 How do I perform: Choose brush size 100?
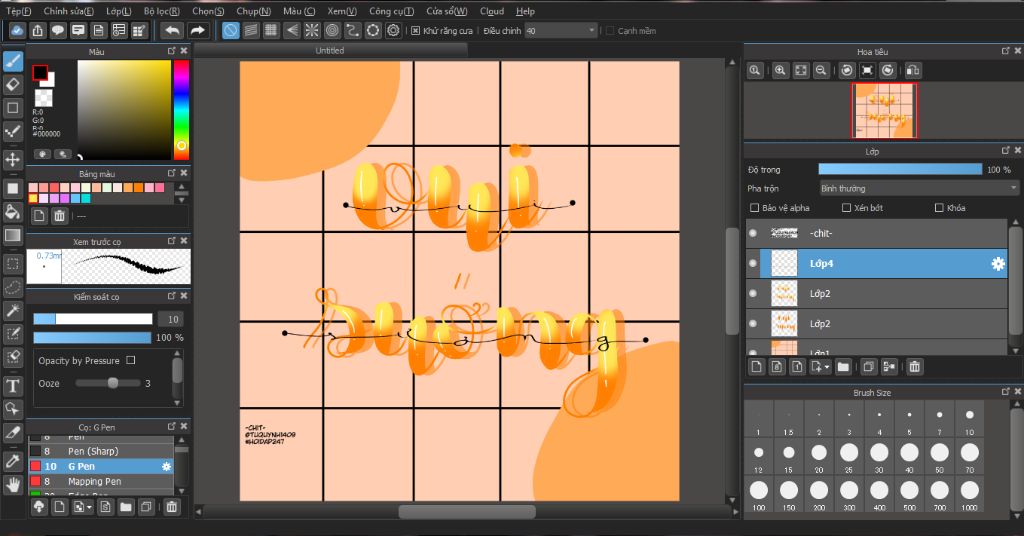click(759, 494)
